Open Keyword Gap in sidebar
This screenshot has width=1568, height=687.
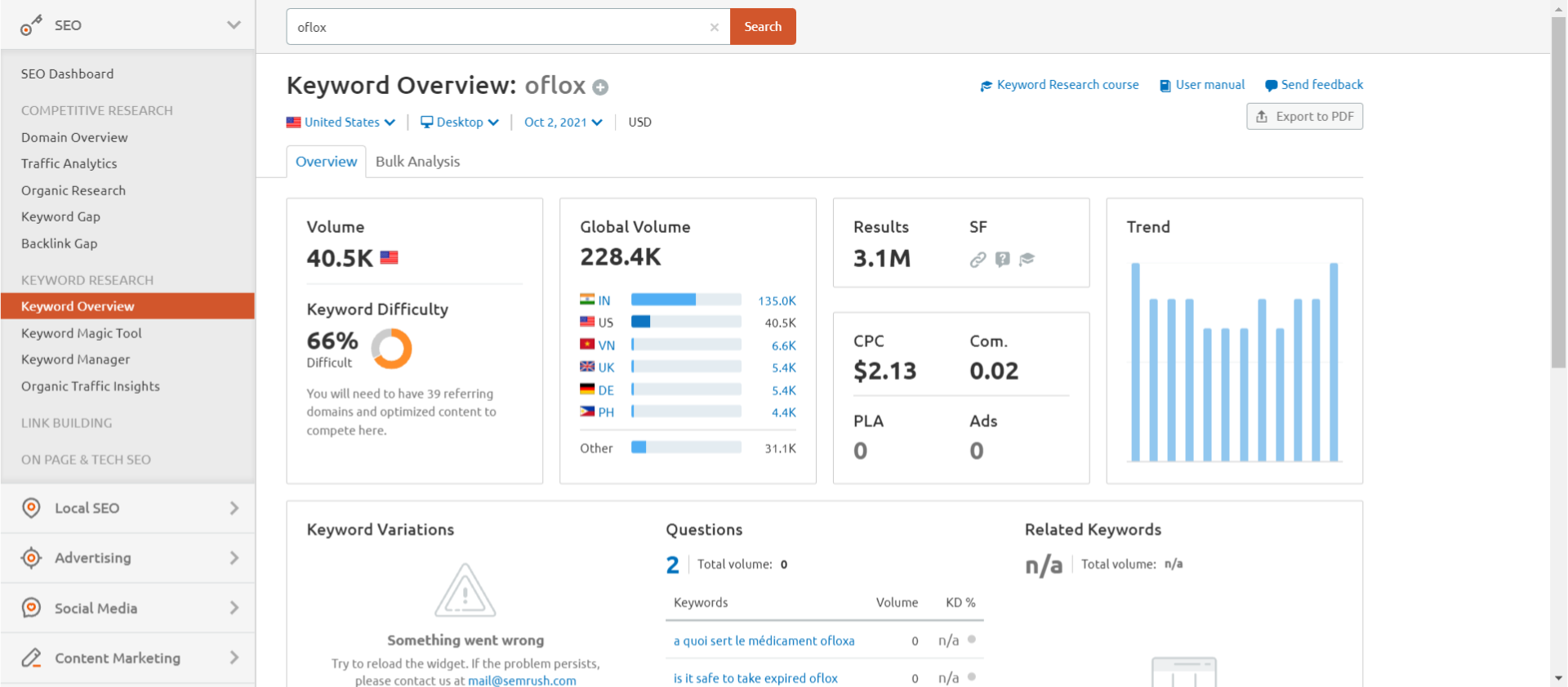coord(60,216)
